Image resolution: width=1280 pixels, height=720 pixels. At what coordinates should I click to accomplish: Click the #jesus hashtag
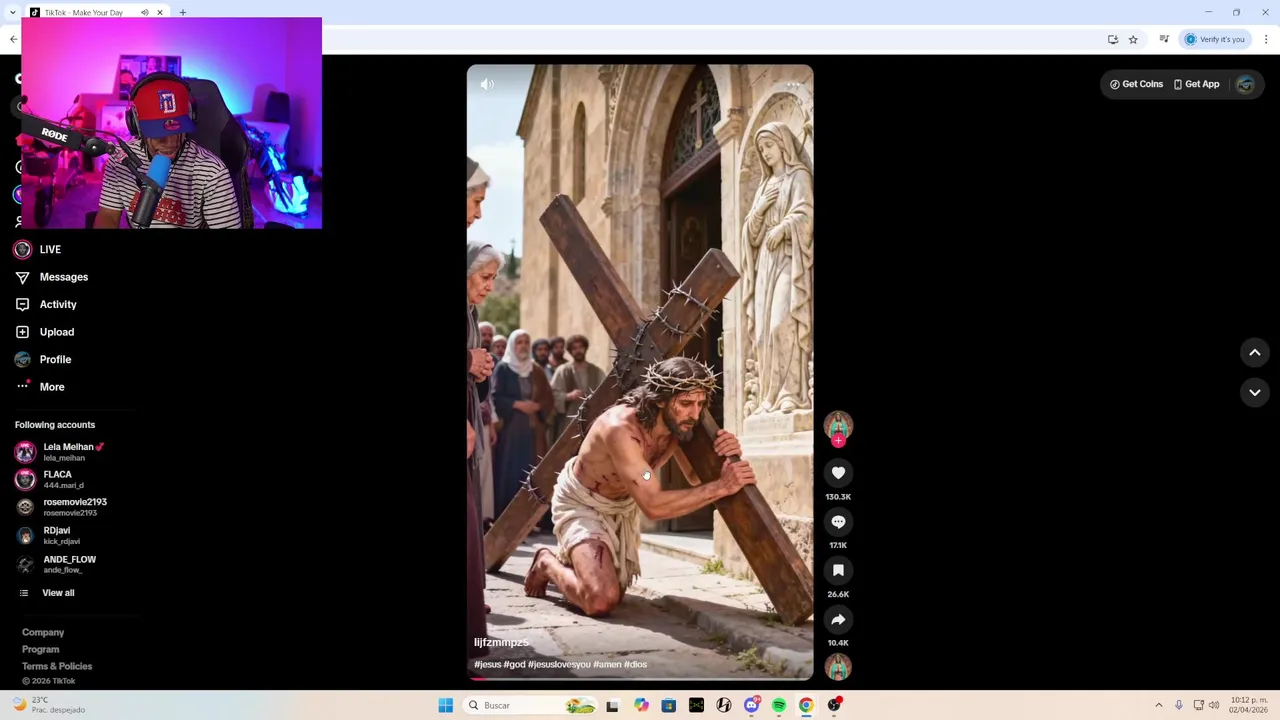coord(488,664)
